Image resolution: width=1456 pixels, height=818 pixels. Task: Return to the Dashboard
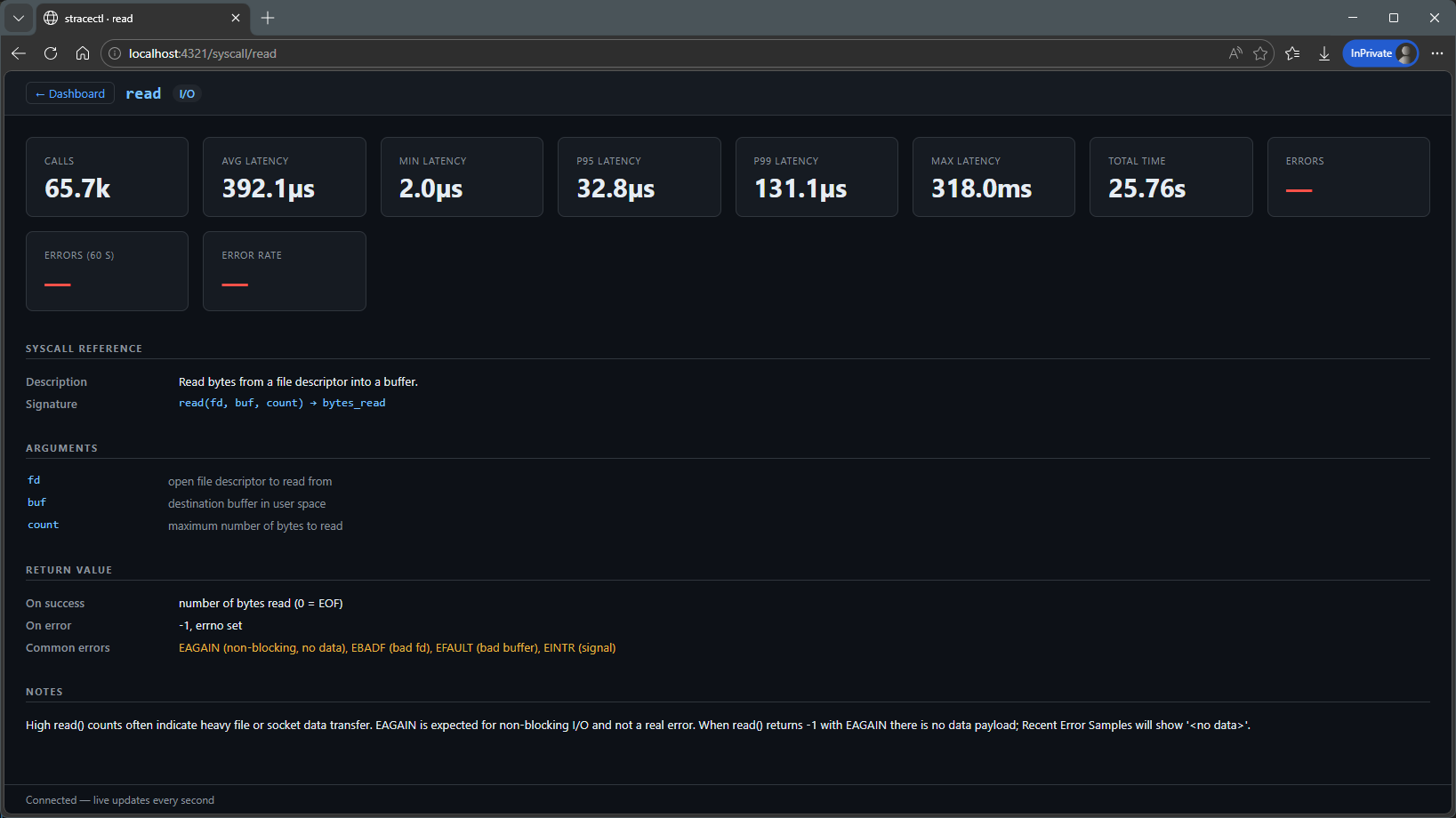tap(69, 93)
